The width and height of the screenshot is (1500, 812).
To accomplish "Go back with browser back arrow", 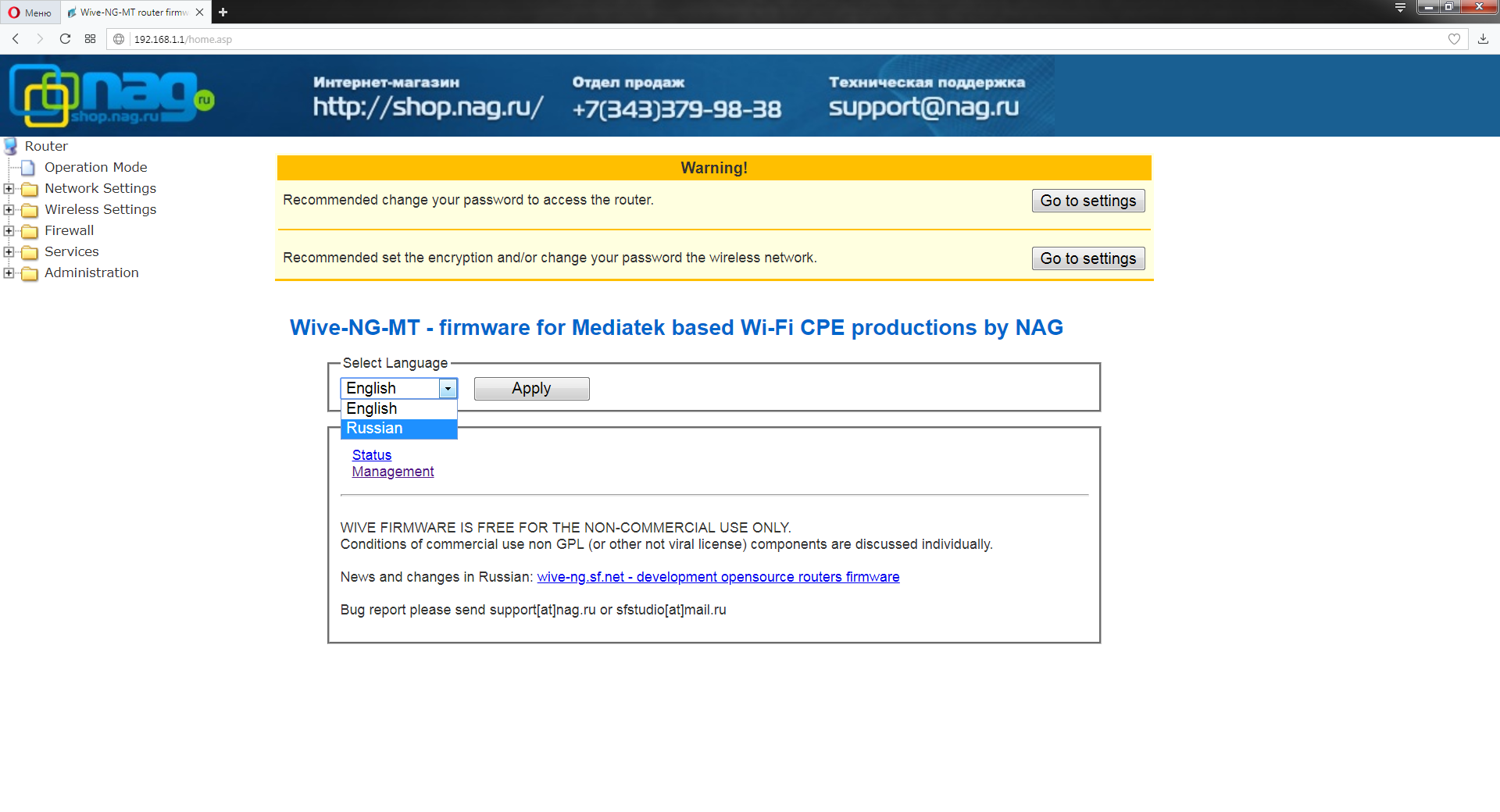I will tap(16, 39).
